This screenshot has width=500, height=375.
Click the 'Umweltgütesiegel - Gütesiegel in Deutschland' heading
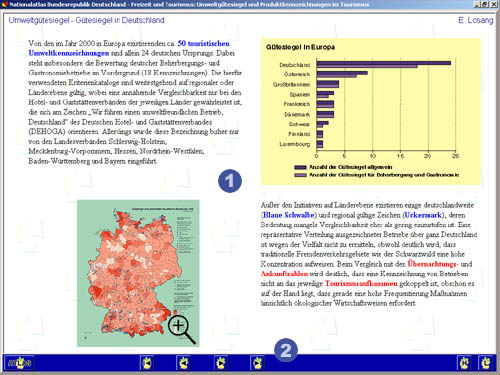[86, 20]
